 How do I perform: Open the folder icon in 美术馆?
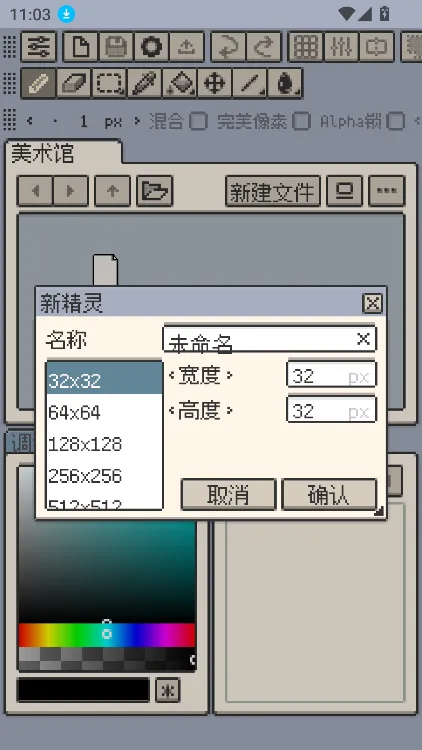pyautogui.click(x=155, y=191)
